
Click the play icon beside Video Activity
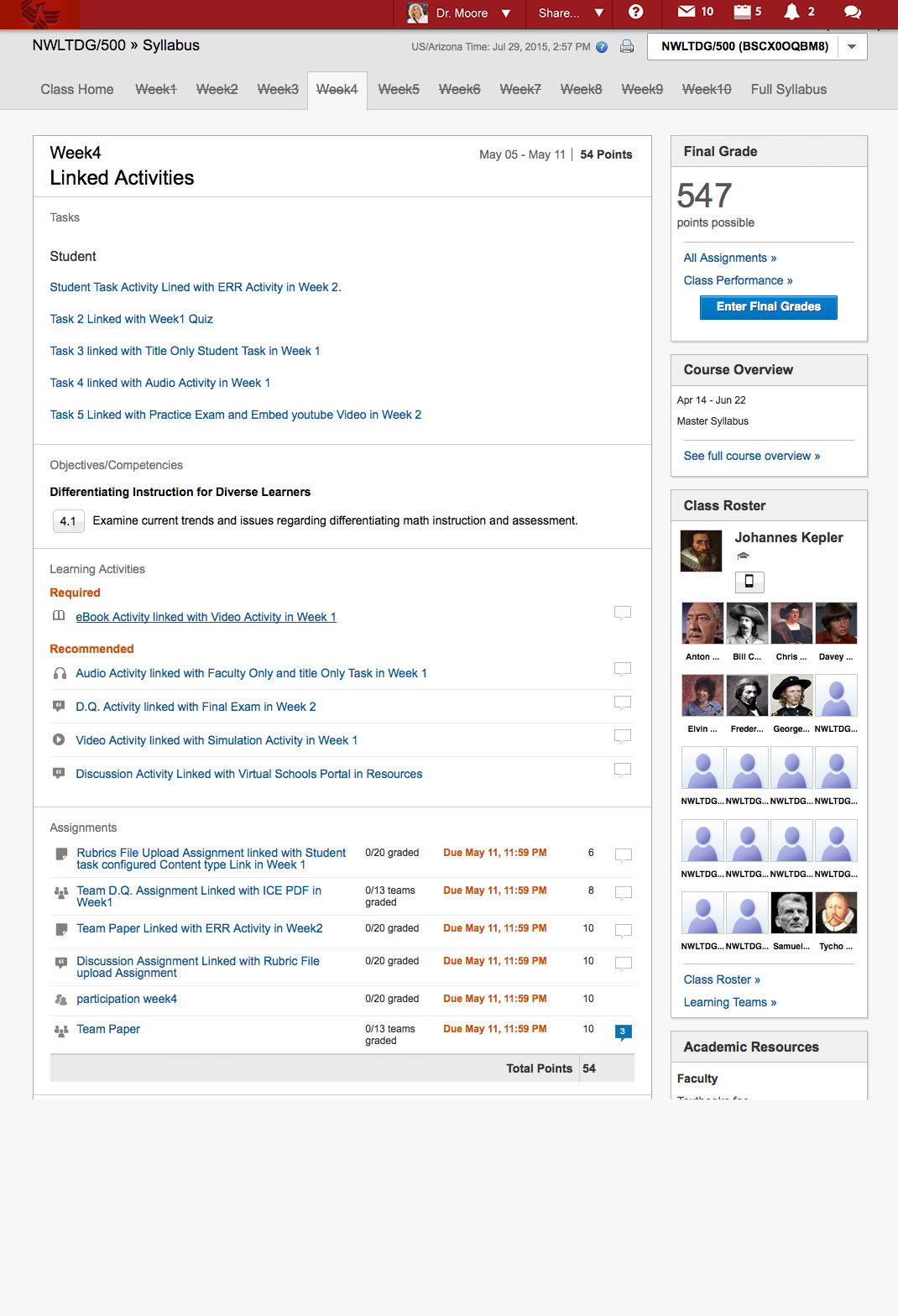[x=59, y=739]
